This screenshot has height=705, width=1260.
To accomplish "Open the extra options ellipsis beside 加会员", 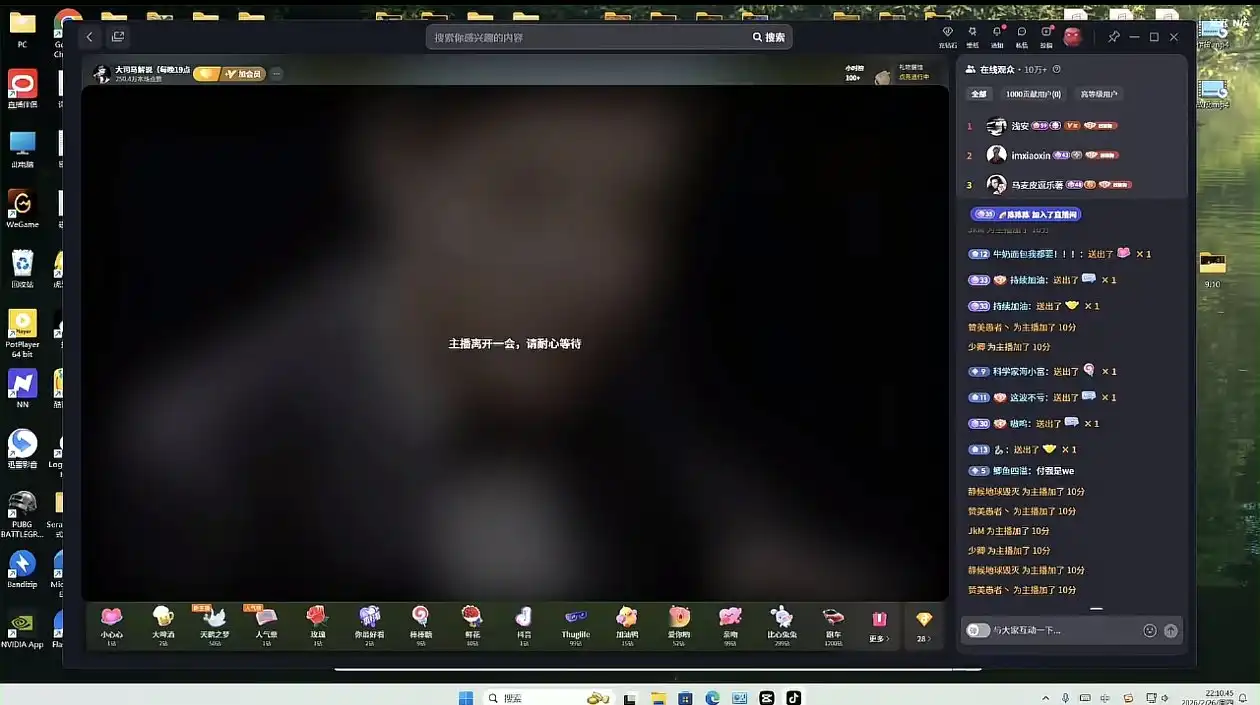I will (276, 72).
